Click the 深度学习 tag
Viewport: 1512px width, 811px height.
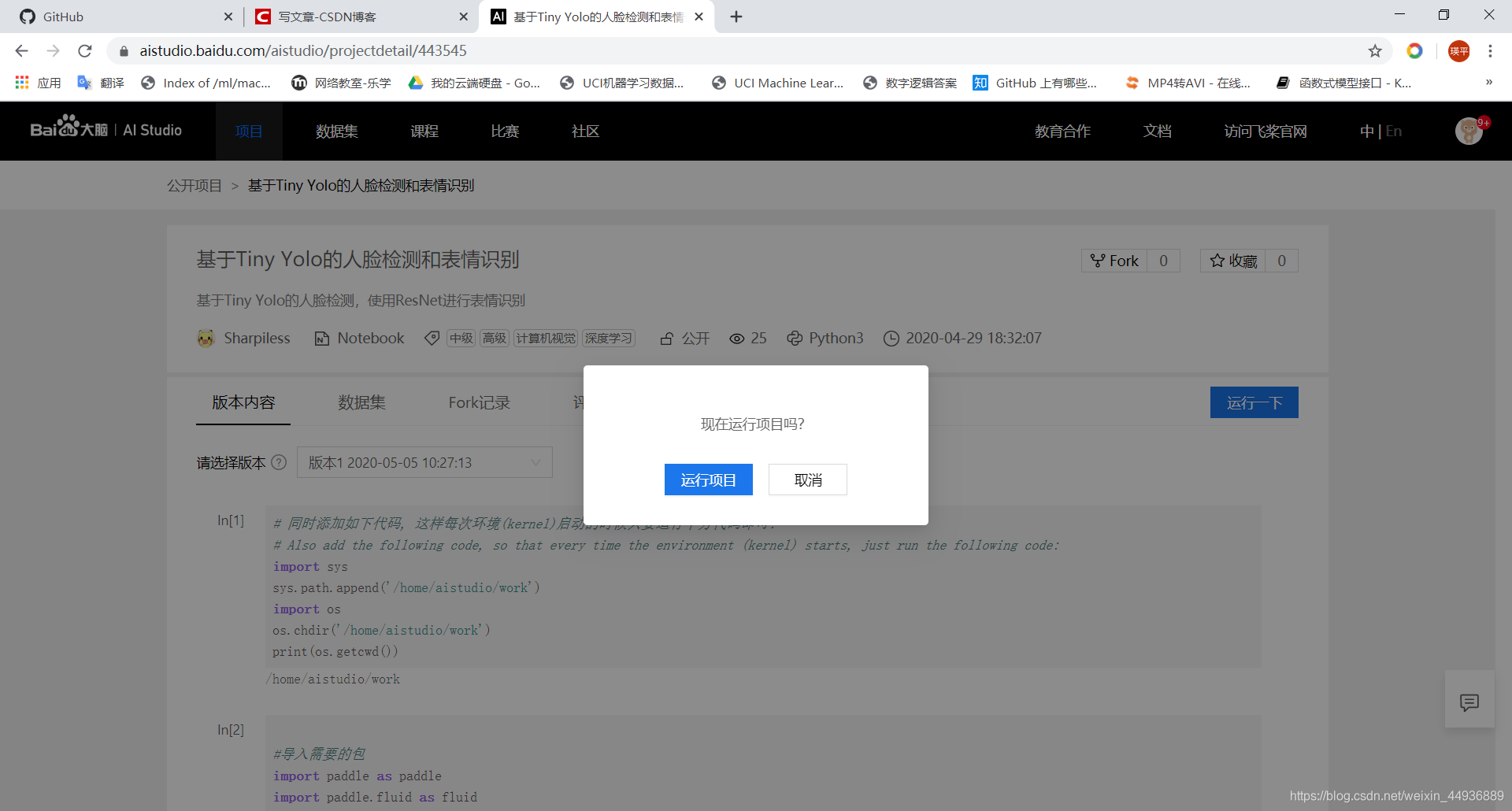coord(608,338)
